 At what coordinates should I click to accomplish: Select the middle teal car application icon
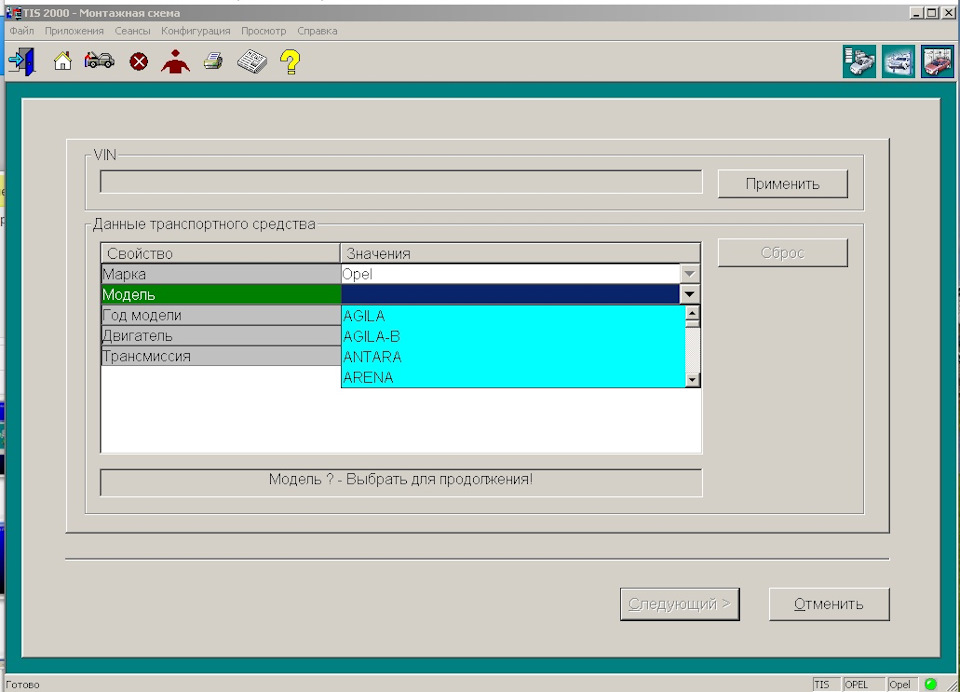click(898, 61)
